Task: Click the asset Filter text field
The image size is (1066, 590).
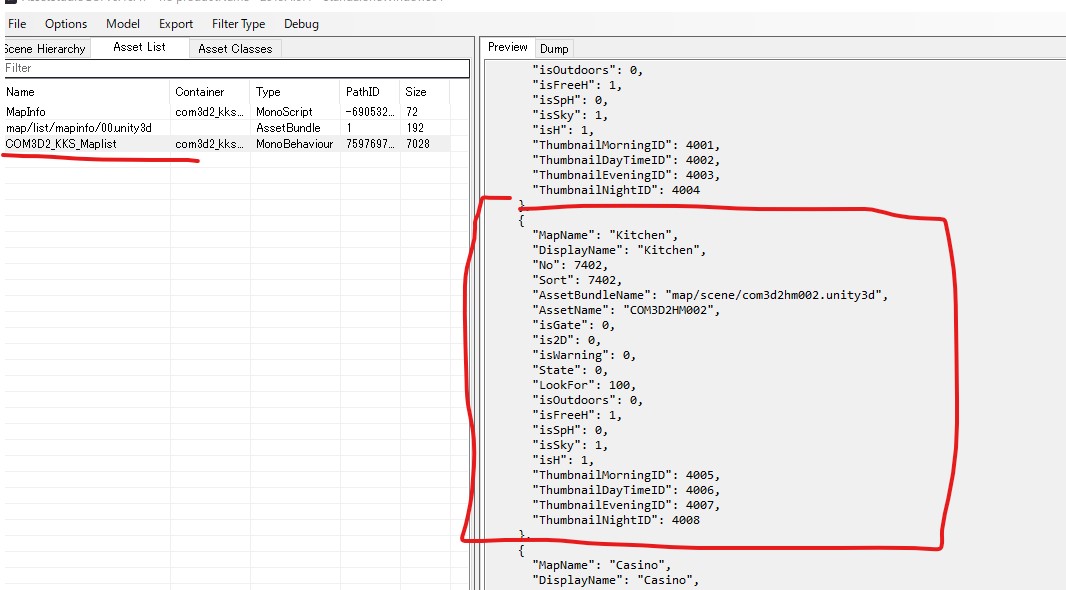Action: click(x=236, y=68)
